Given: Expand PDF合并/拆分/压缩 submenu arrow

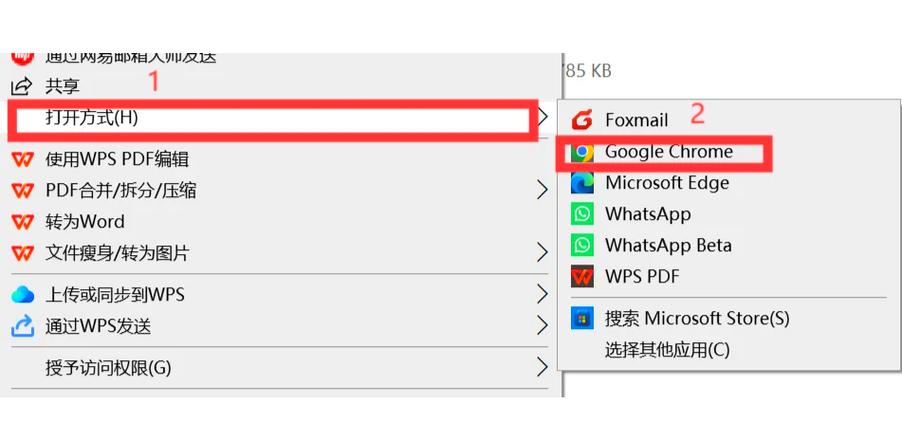Looking at the screenshot, I should click(542, 190).
